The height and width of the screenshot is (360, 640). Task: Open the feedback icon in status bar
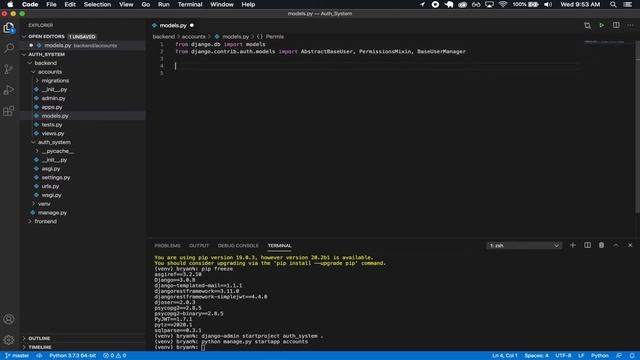(x=619, y=356)
